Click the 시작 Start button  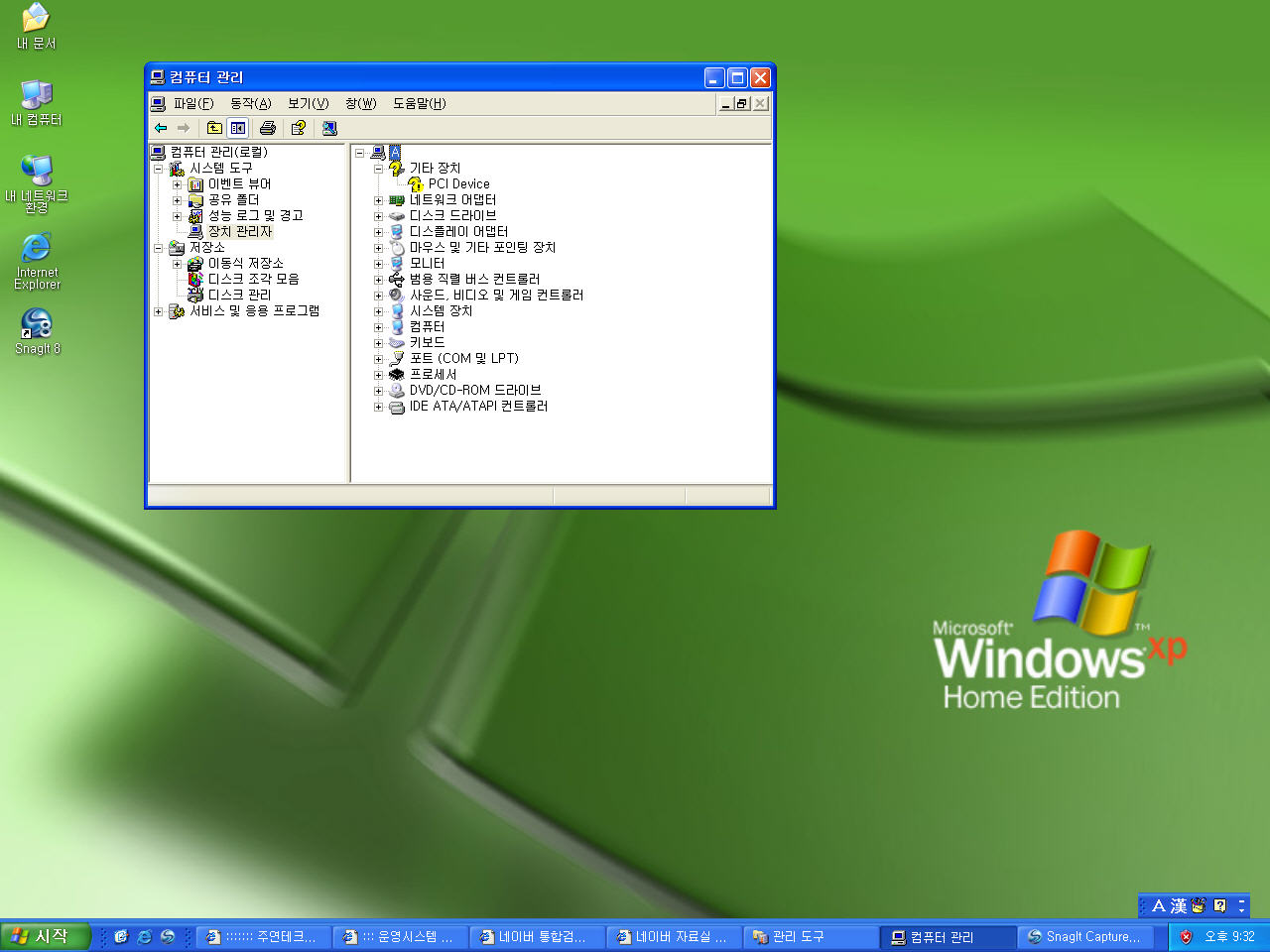click(x=46, y=936)
